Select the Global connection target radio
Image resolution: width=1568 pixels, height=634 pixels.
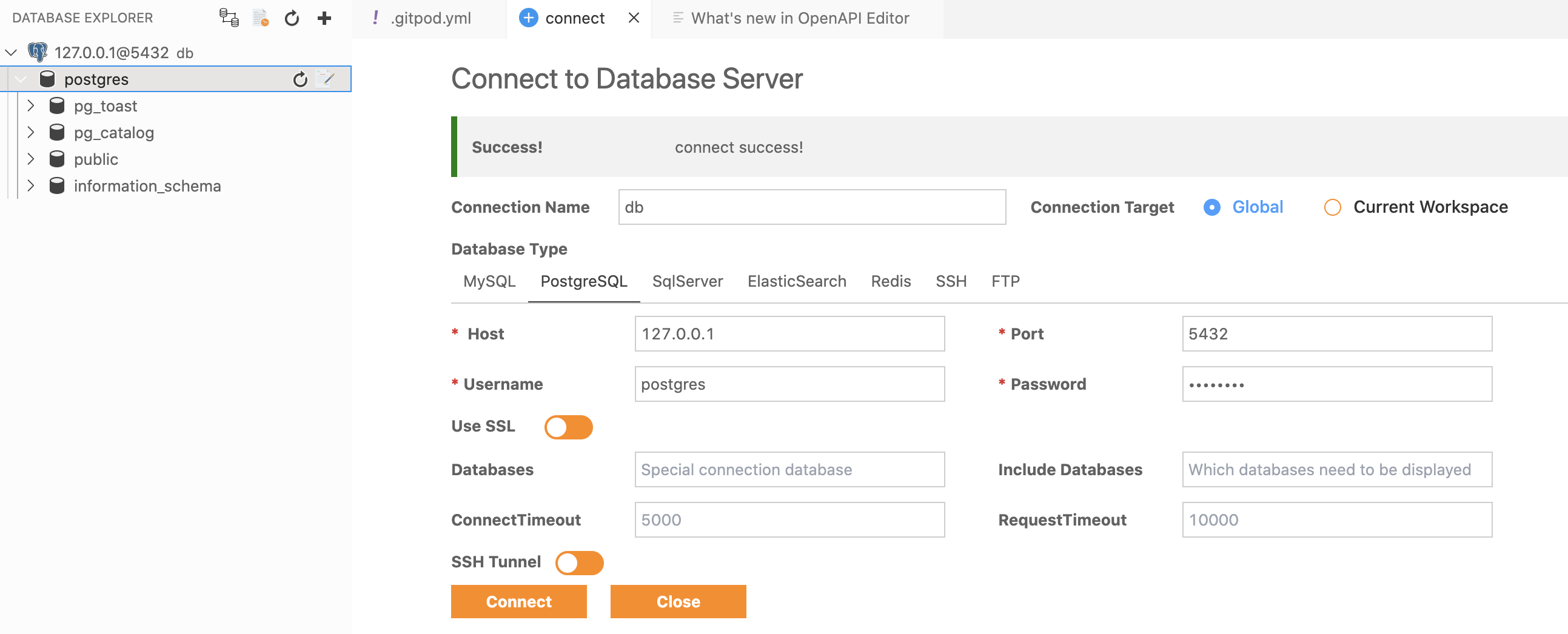1211,207
